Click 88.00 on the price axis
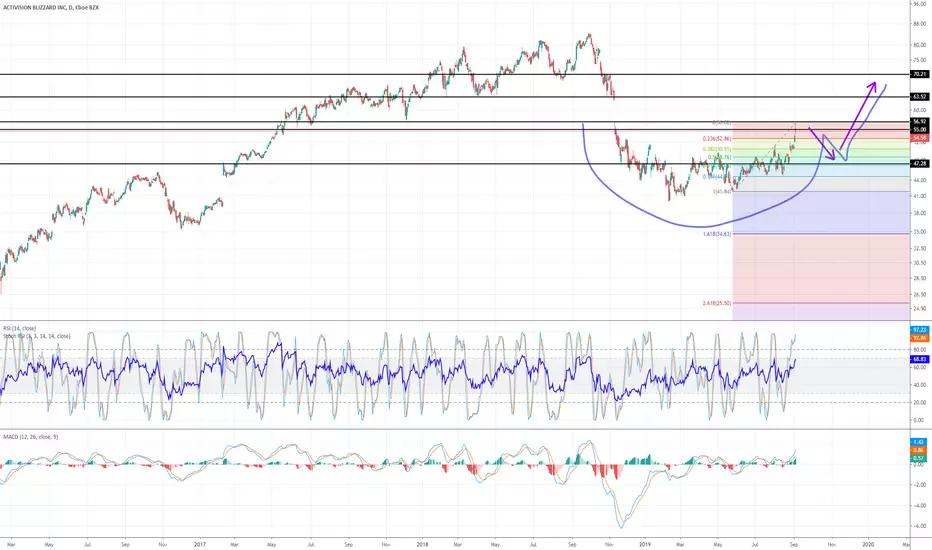Screen dimensions: 932x550 (x=920, y=24)
